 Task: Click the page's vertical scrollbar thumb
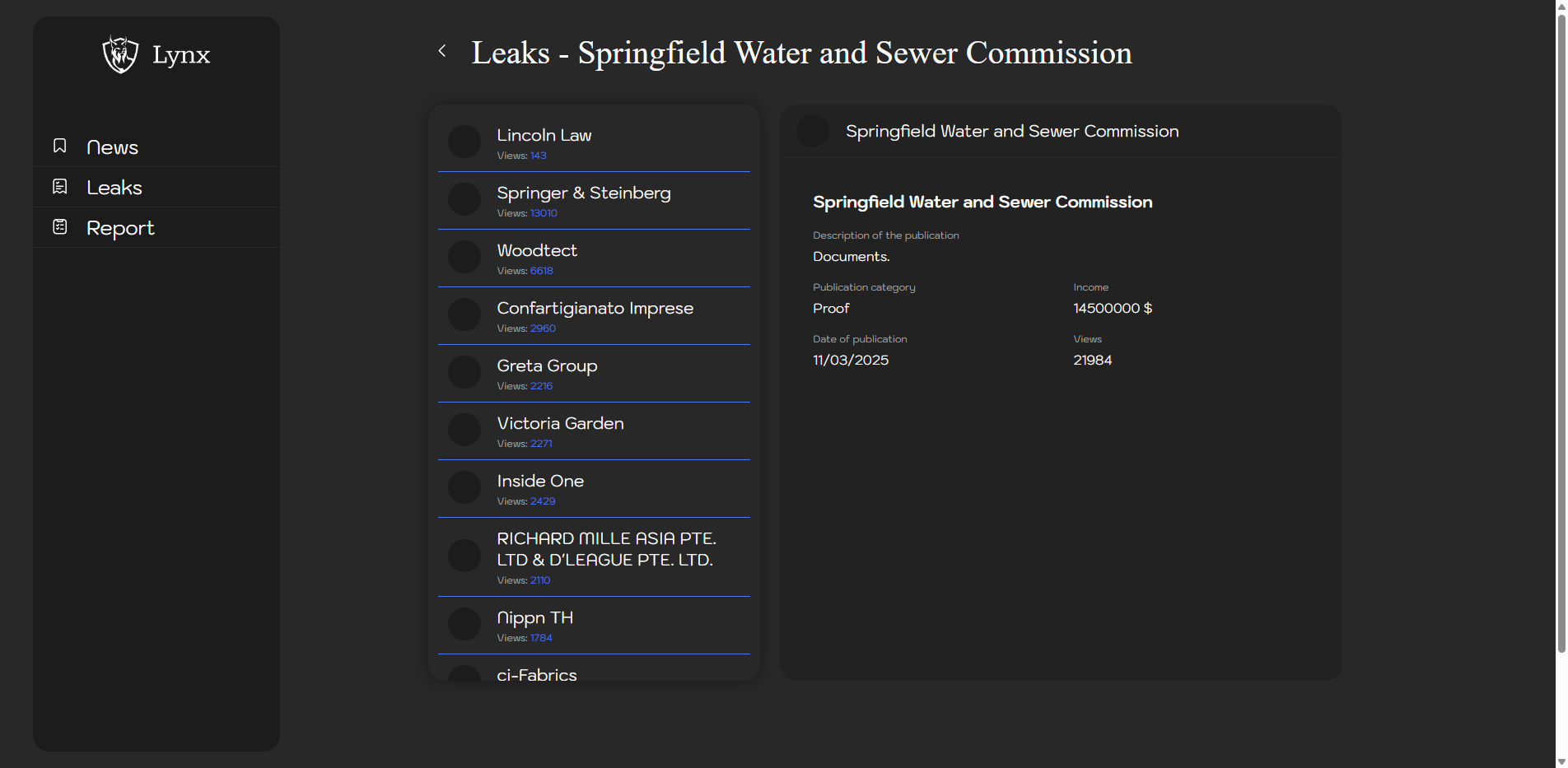[1561, 329]
